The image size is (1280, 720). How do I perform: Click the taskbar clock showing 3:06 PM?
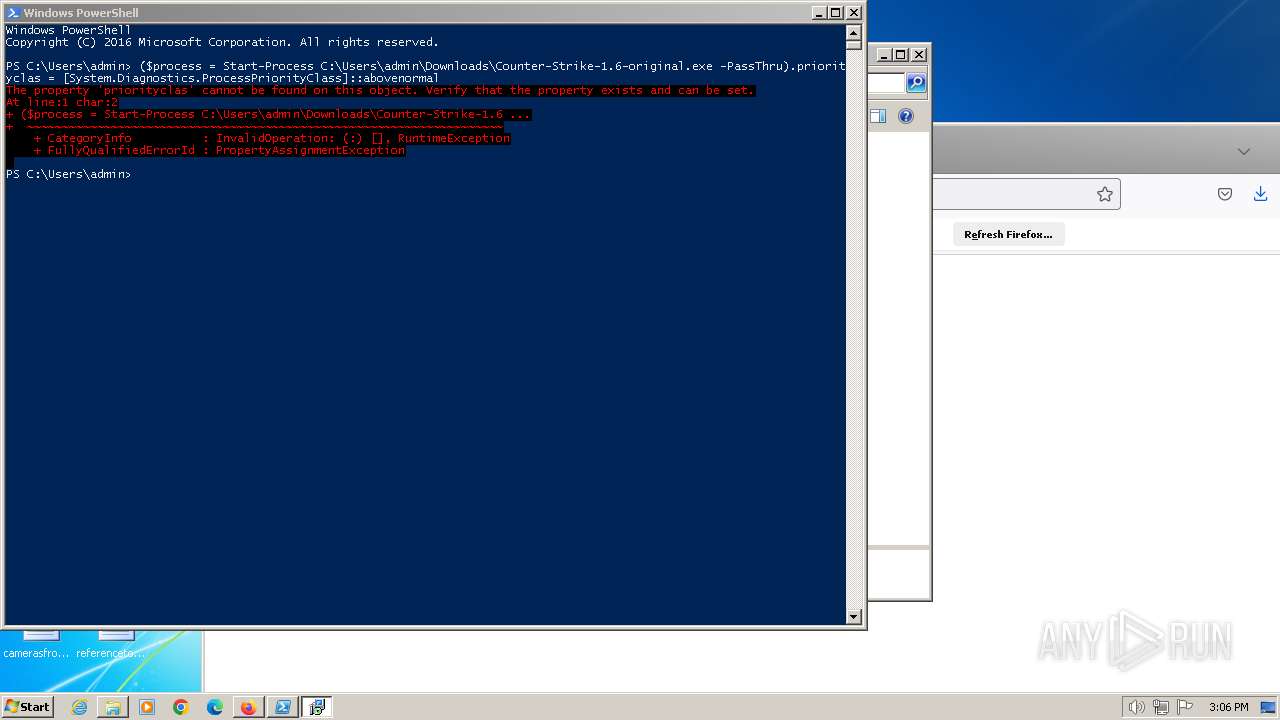1228,707
